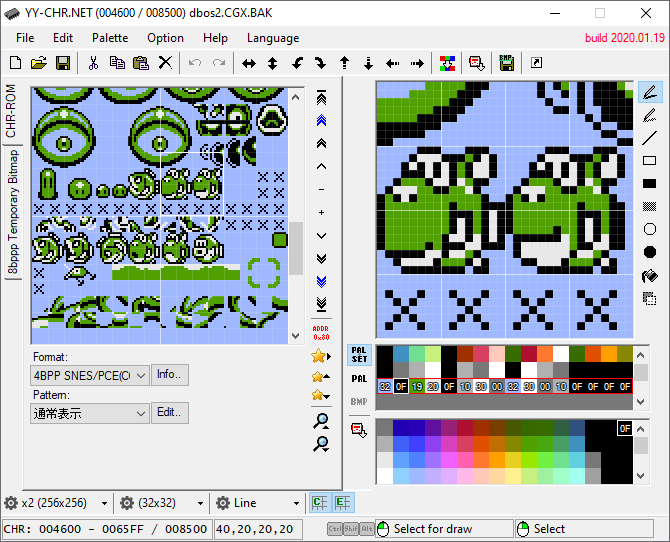Shift pattern down with arrow icon
670x542 pixels.
pyautogui.click(x=368, y=64)
